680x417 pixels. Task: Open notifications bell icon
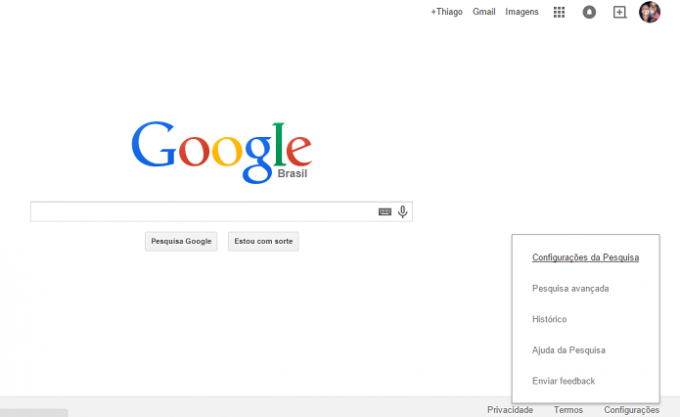pos(589,12)
